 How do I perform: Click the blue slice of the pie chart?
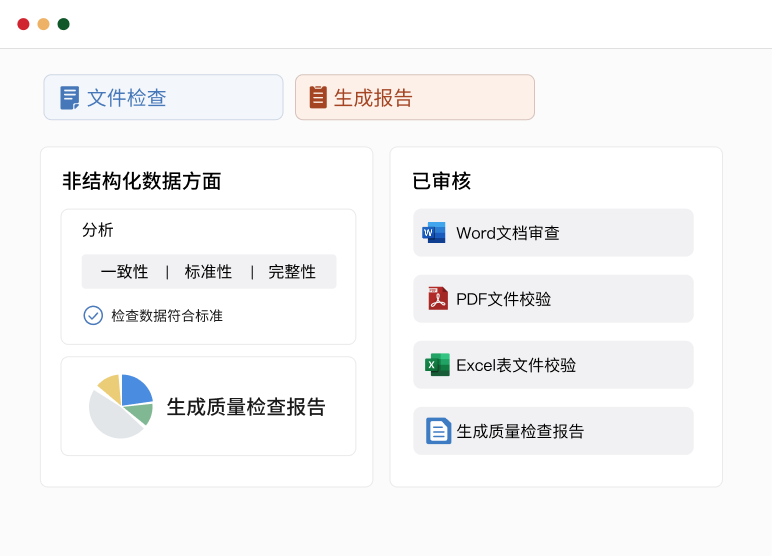pos(135,389)
